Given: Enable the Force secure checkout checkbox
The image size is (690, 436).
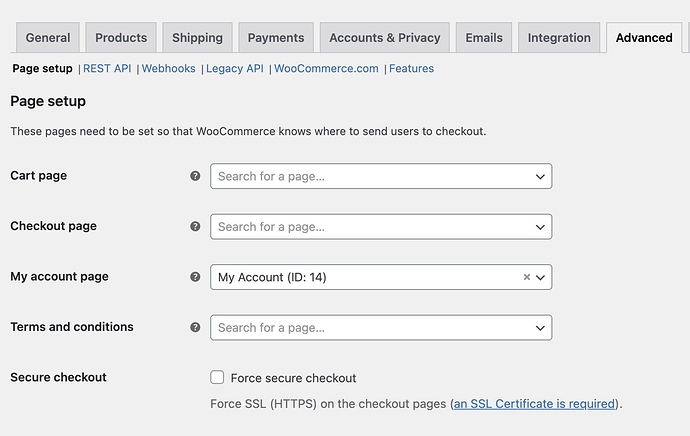Looking at the screenshot, I should tap(217, 378).
